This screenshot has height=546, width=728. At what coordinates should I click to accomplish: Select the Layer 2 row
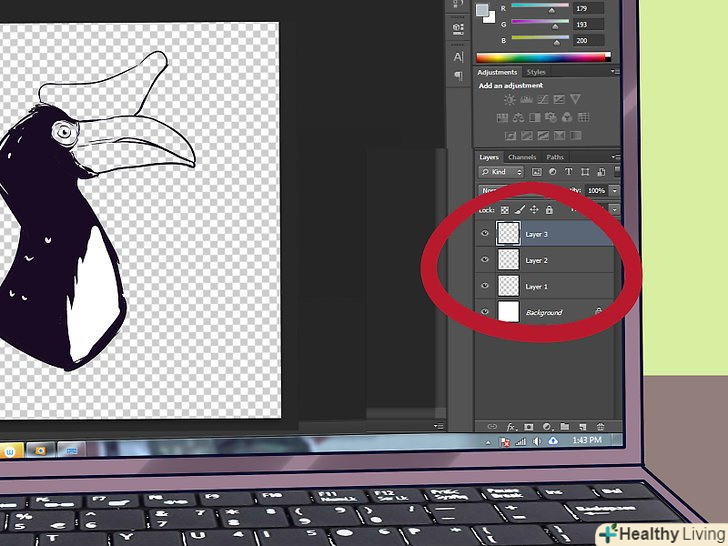pos(545,260)
